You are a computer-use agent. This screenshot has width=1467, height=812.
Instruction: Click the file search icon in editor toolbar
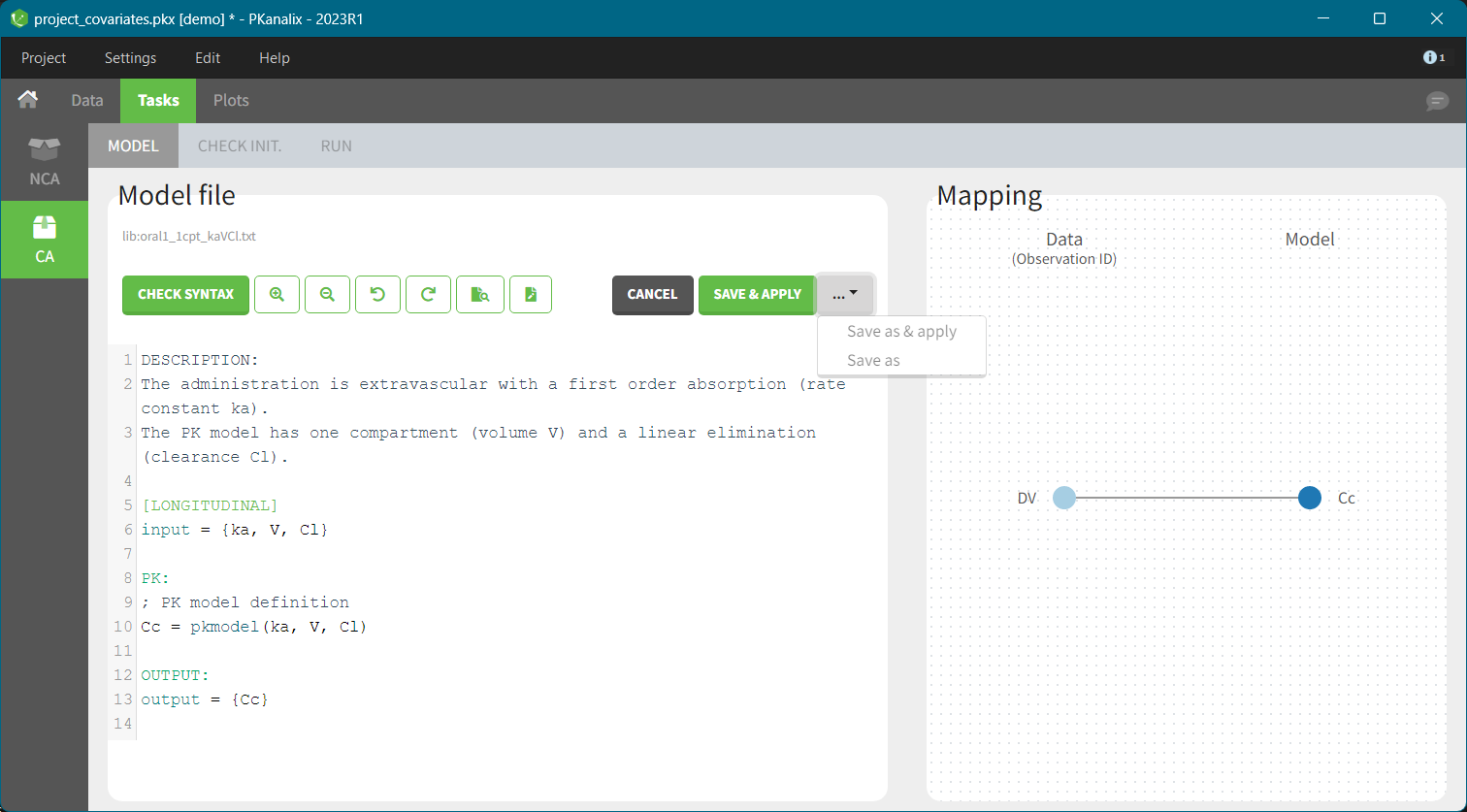tap(479, 295)
